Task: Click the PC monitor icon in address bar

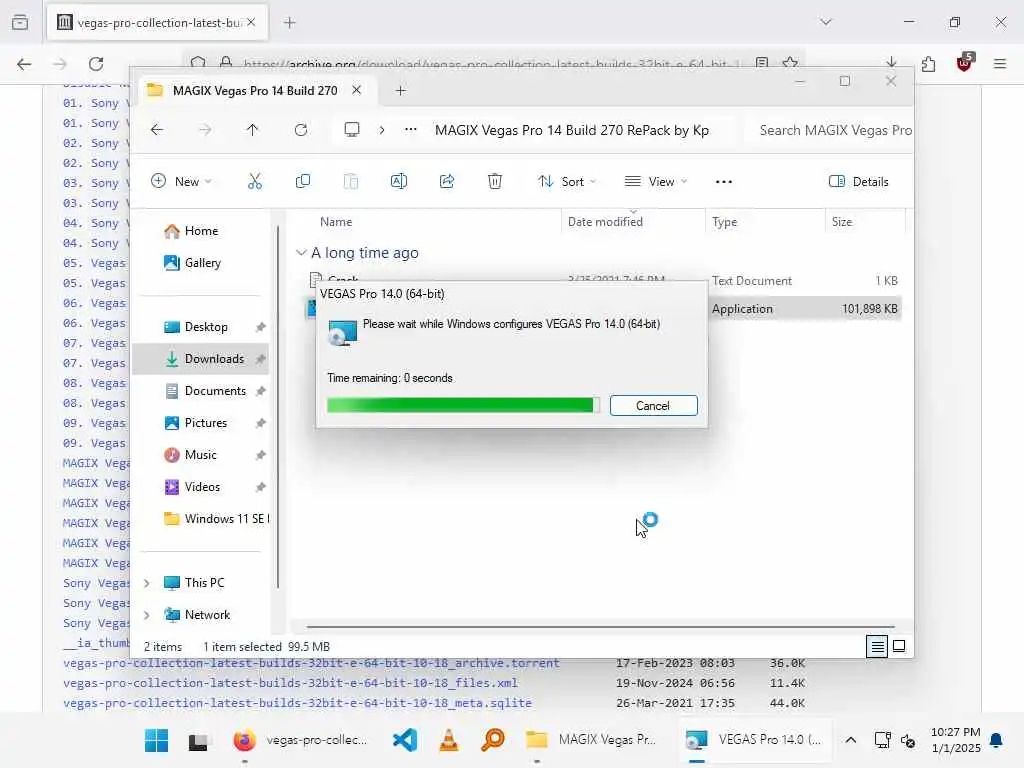Action: click(x=352, y=130)
